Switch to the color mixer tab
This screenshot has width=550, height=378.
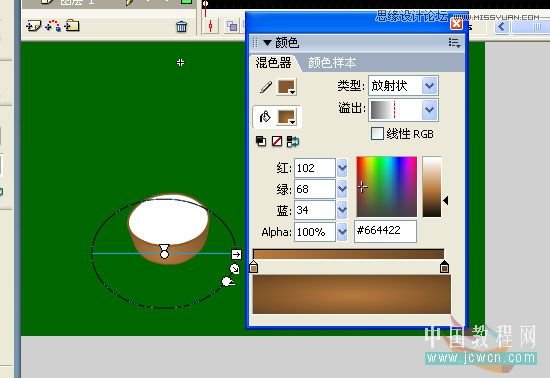[x=273, y=63]
